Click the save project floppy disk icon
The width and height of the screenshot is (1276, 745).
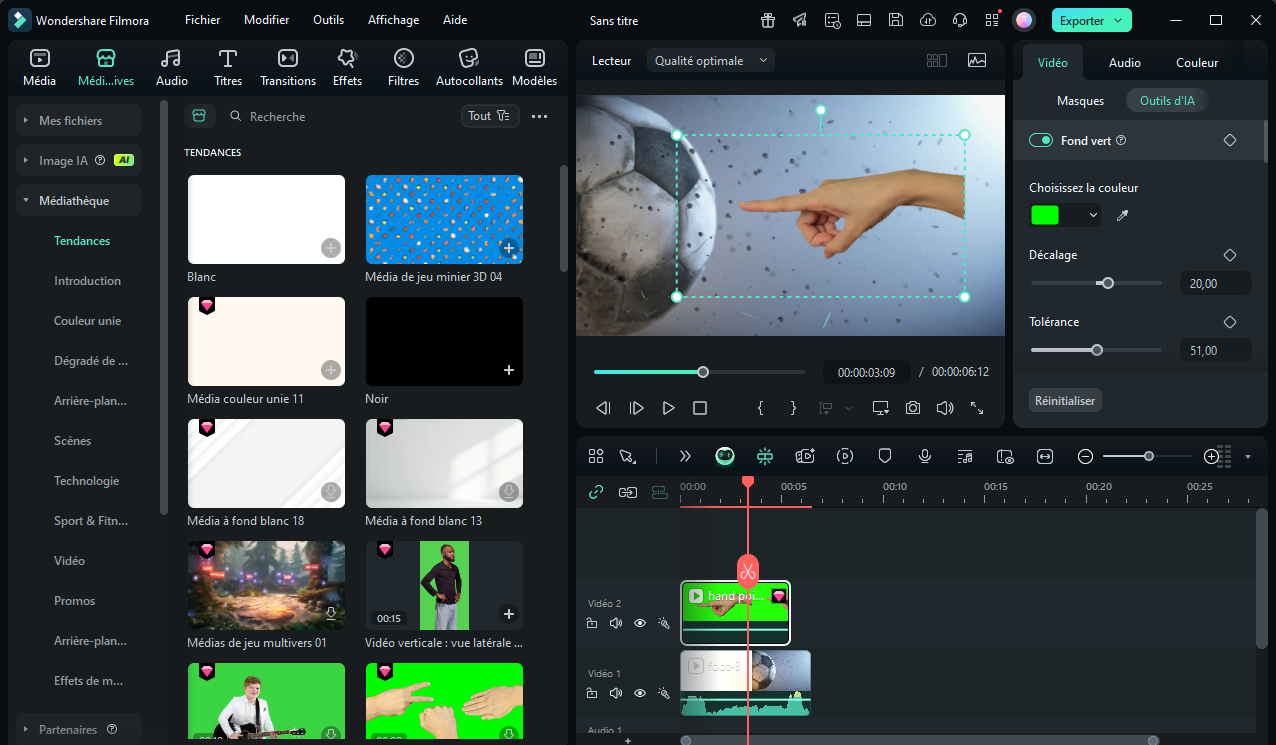point(896,20)
